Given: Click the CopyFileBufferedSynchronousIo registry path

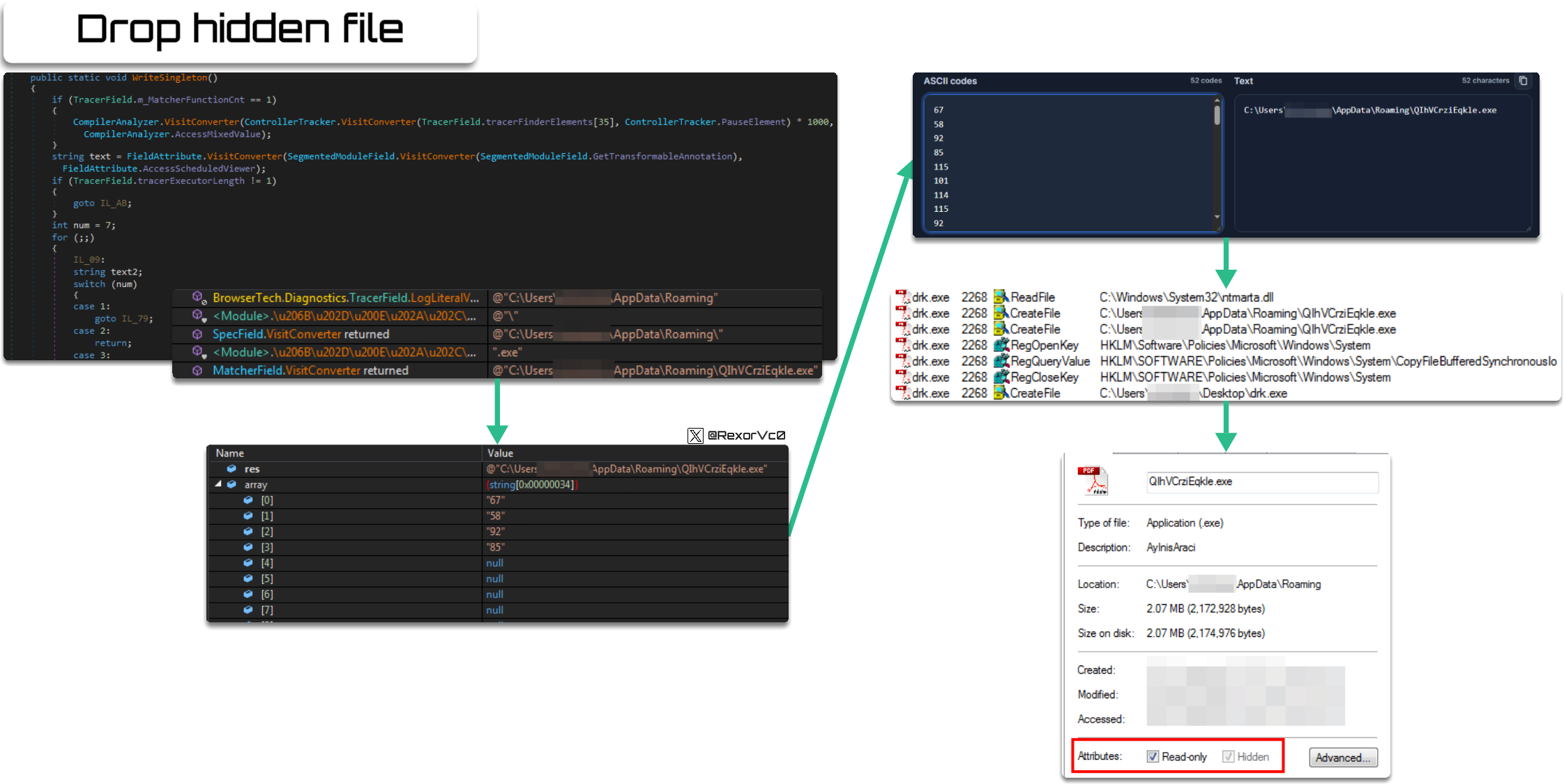Looking at the screenshot, I should point(1328,361).
